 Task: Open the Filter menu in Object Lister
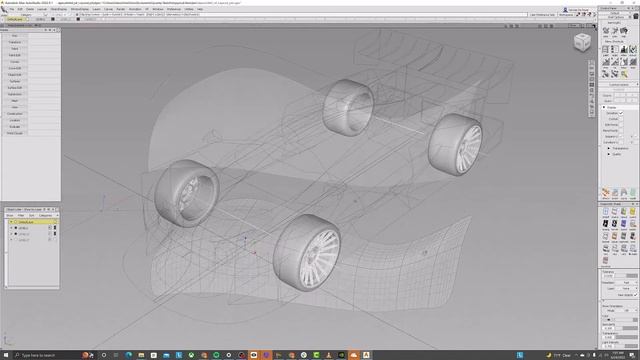(21, 216)
